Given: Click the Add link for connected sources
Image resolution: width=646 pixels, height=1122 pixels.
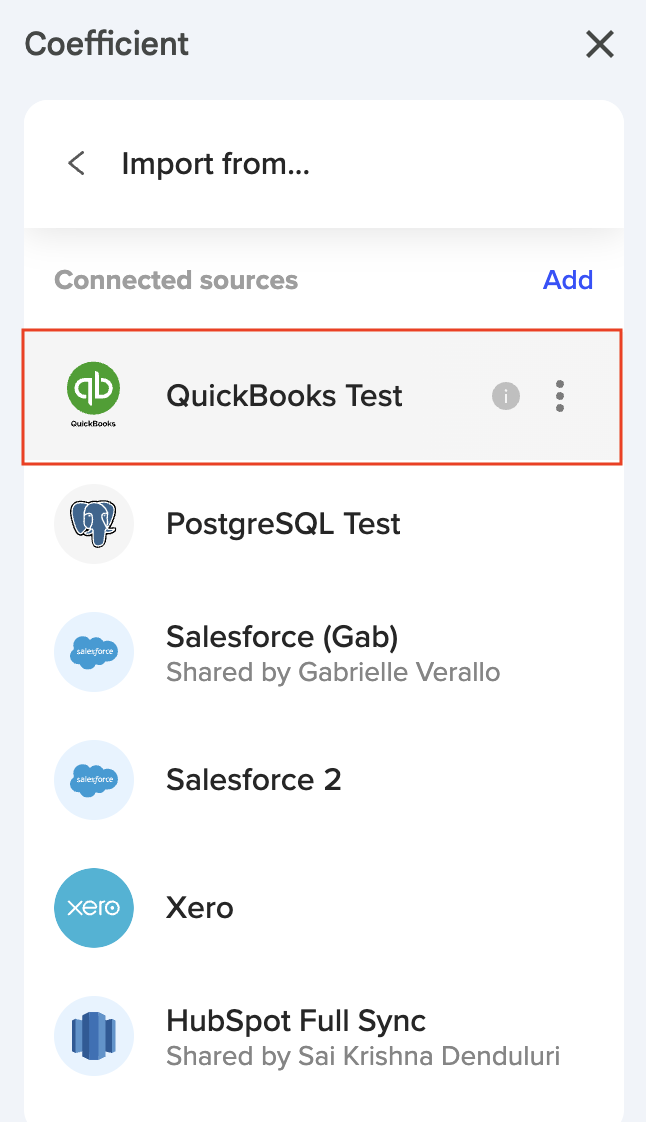Looking at the screenshot, I should (568, 280).
